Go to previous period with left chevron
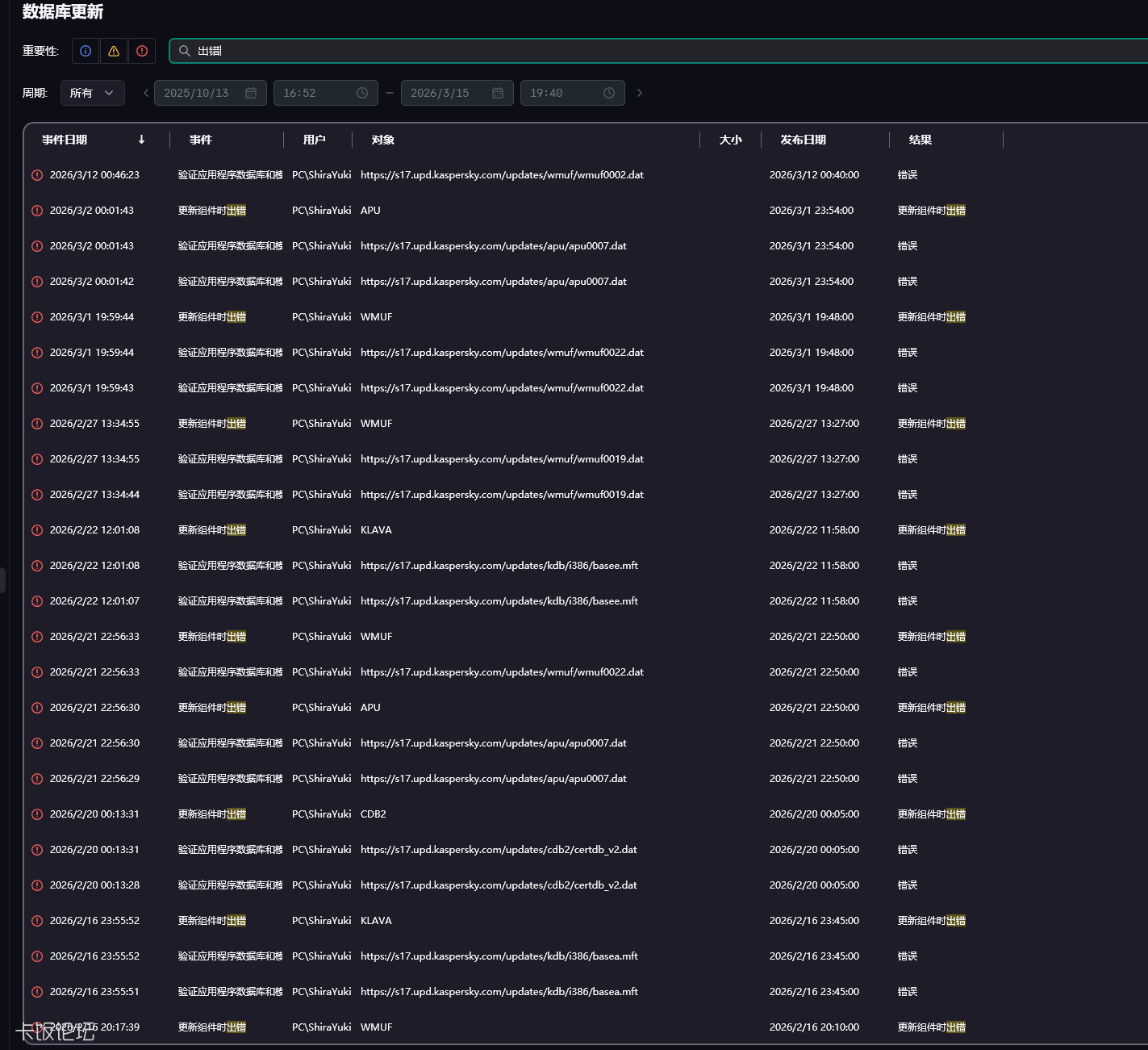 pyautogui.click(x=146, y=93)
